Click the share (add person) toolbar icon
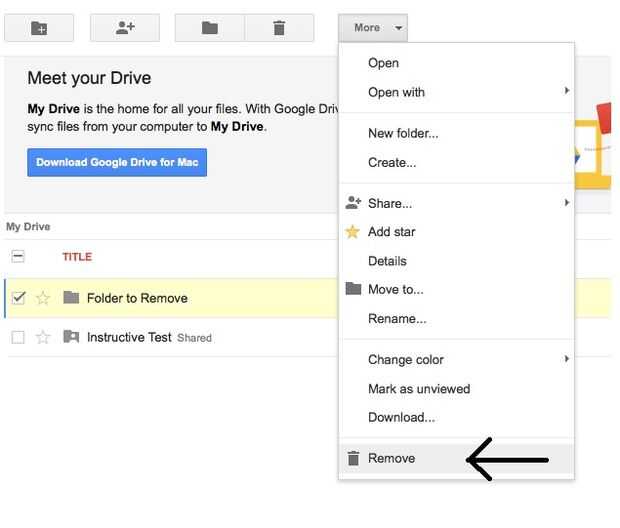Screen dimensions: 620x528 pos(125,28)
